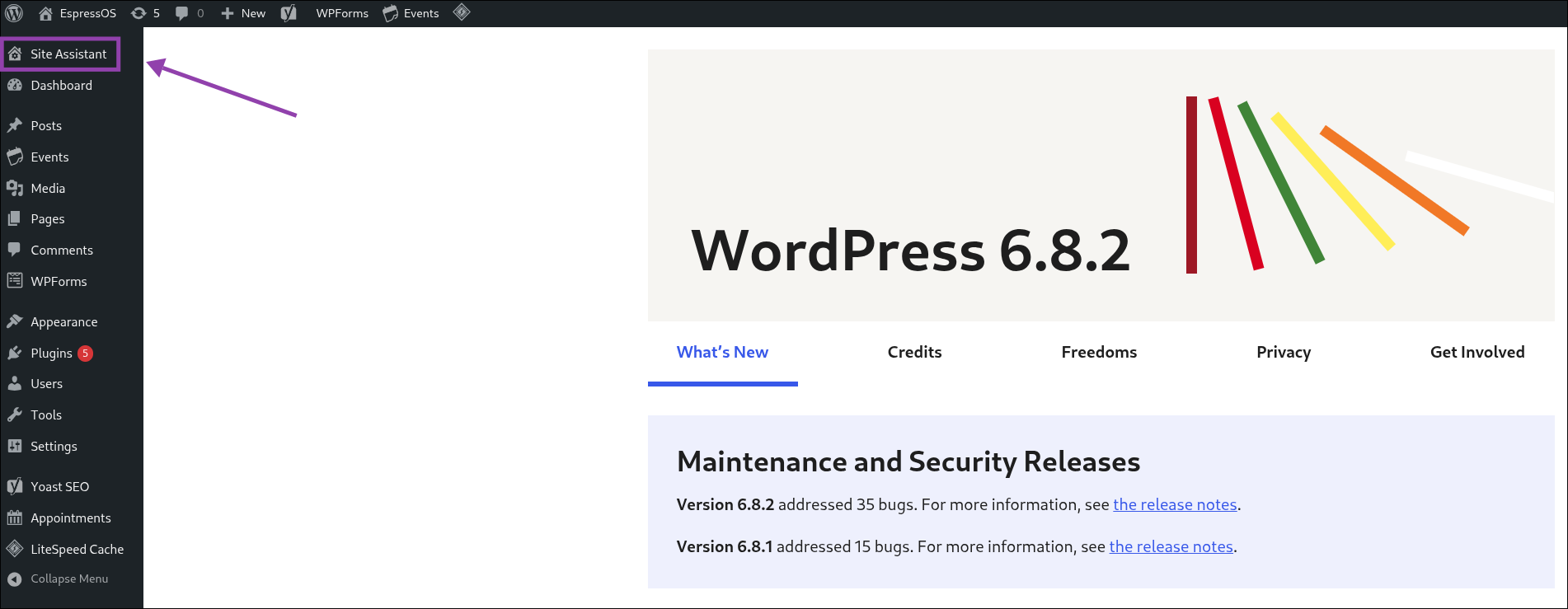
Task: Click the New label in admin bar
Action: pos(253,13)
